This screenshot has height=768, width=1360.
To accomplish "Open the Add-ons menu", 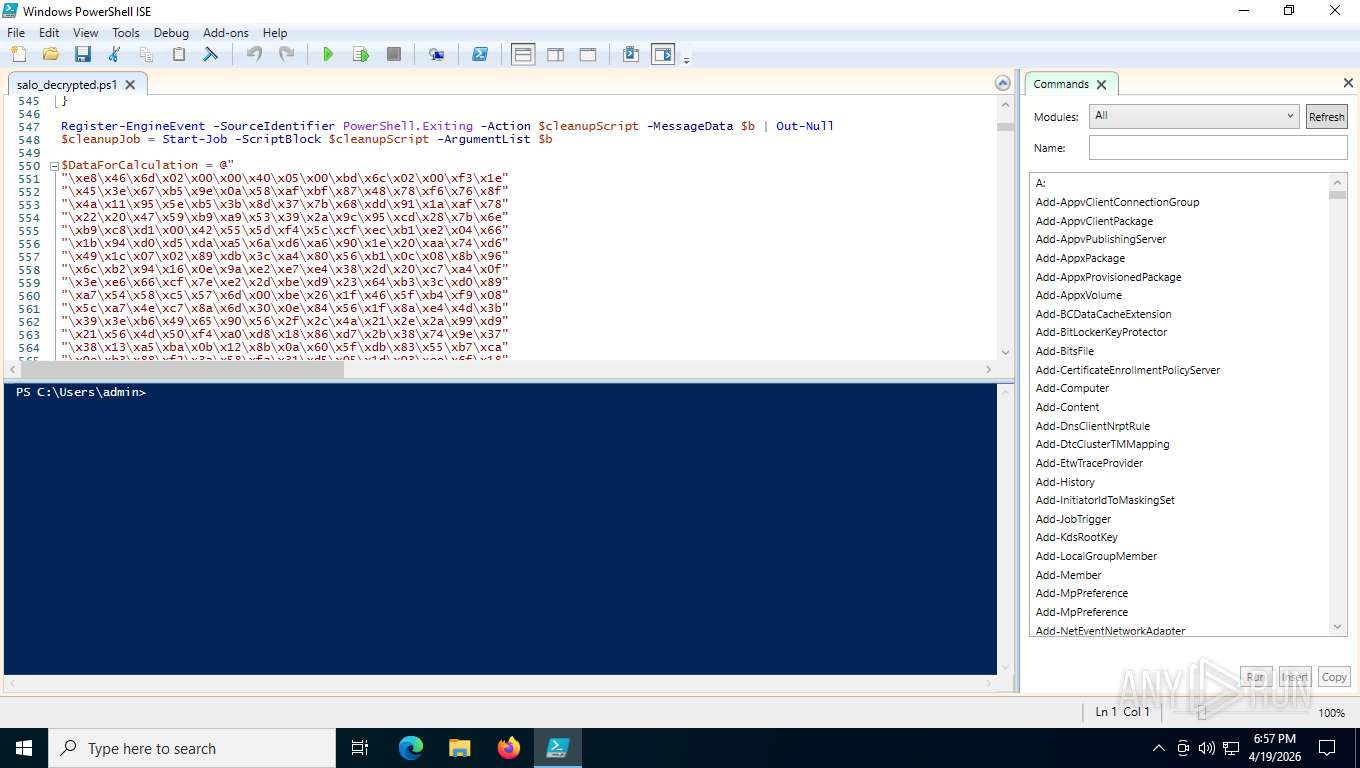I will click(x=226, y=33).
